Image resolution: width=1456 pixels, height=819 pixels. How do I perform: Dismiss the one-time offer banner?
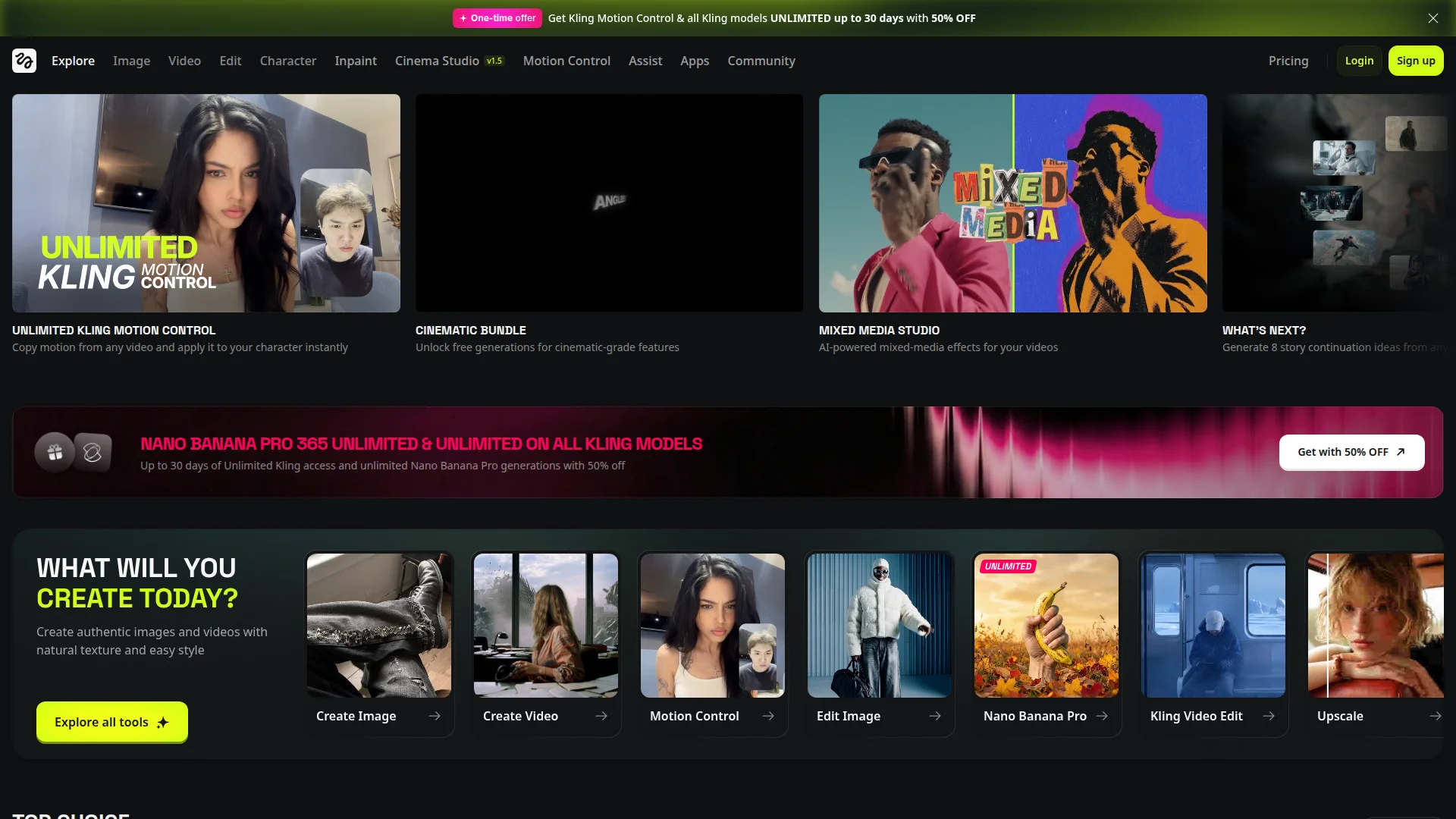pos(1432,18)
